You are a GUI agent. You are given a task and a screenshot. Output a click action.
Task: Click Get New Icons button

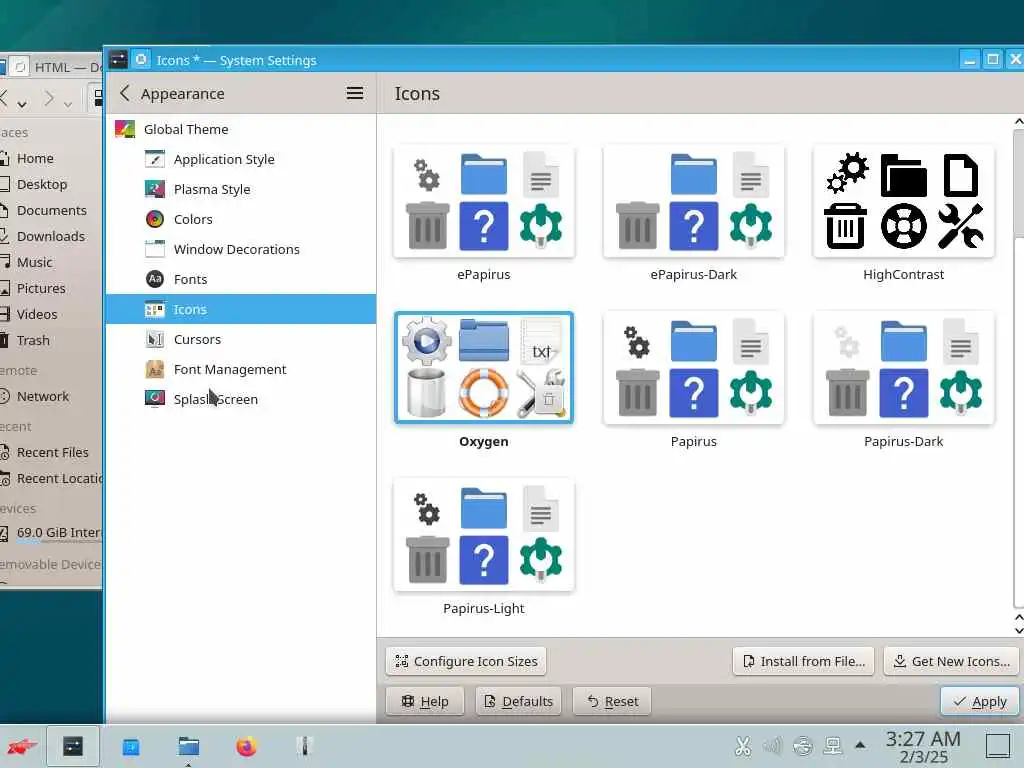952,662
